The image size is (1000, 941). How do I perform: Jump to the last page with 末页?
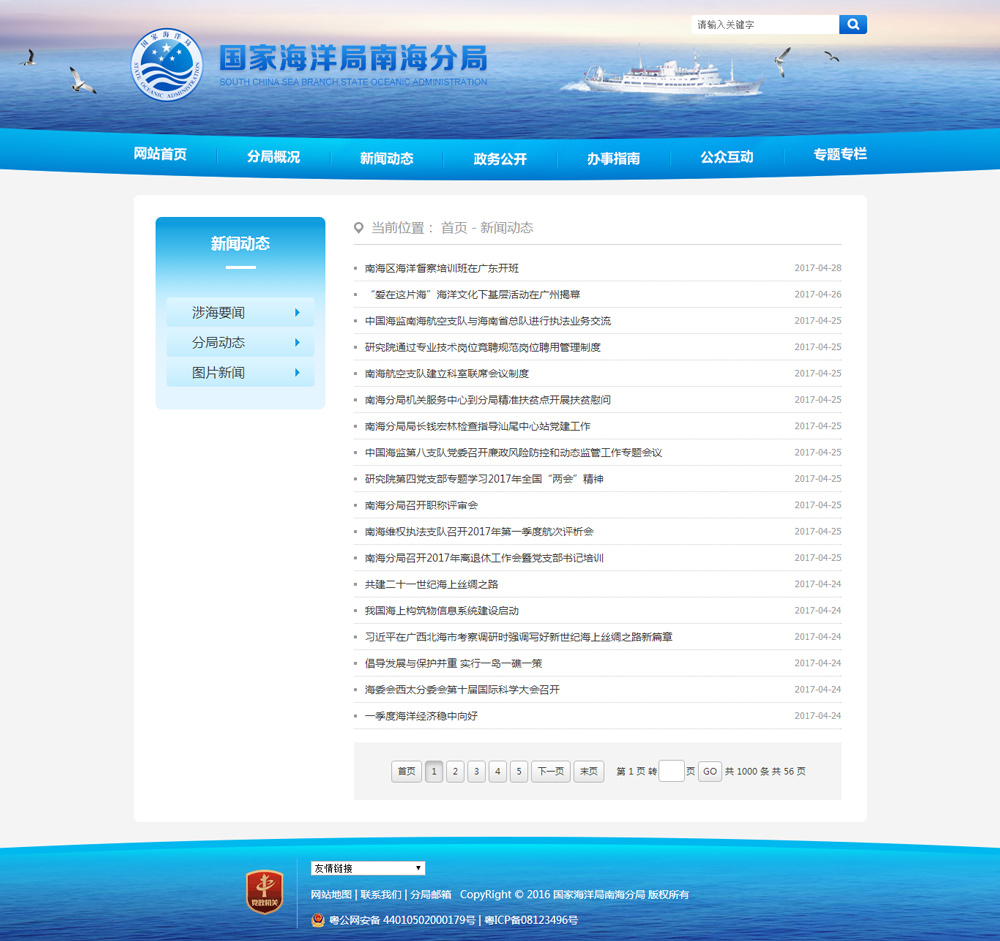588,771
